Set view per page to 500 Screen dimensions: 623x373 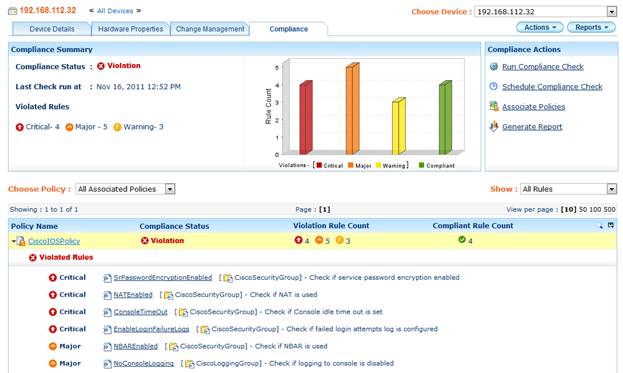(x=609, y=209)
